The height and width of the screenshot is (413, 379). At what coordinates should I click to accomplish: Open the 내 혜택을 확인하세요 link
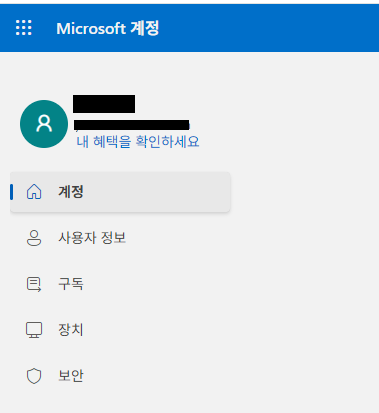click(x=138, y=142)
